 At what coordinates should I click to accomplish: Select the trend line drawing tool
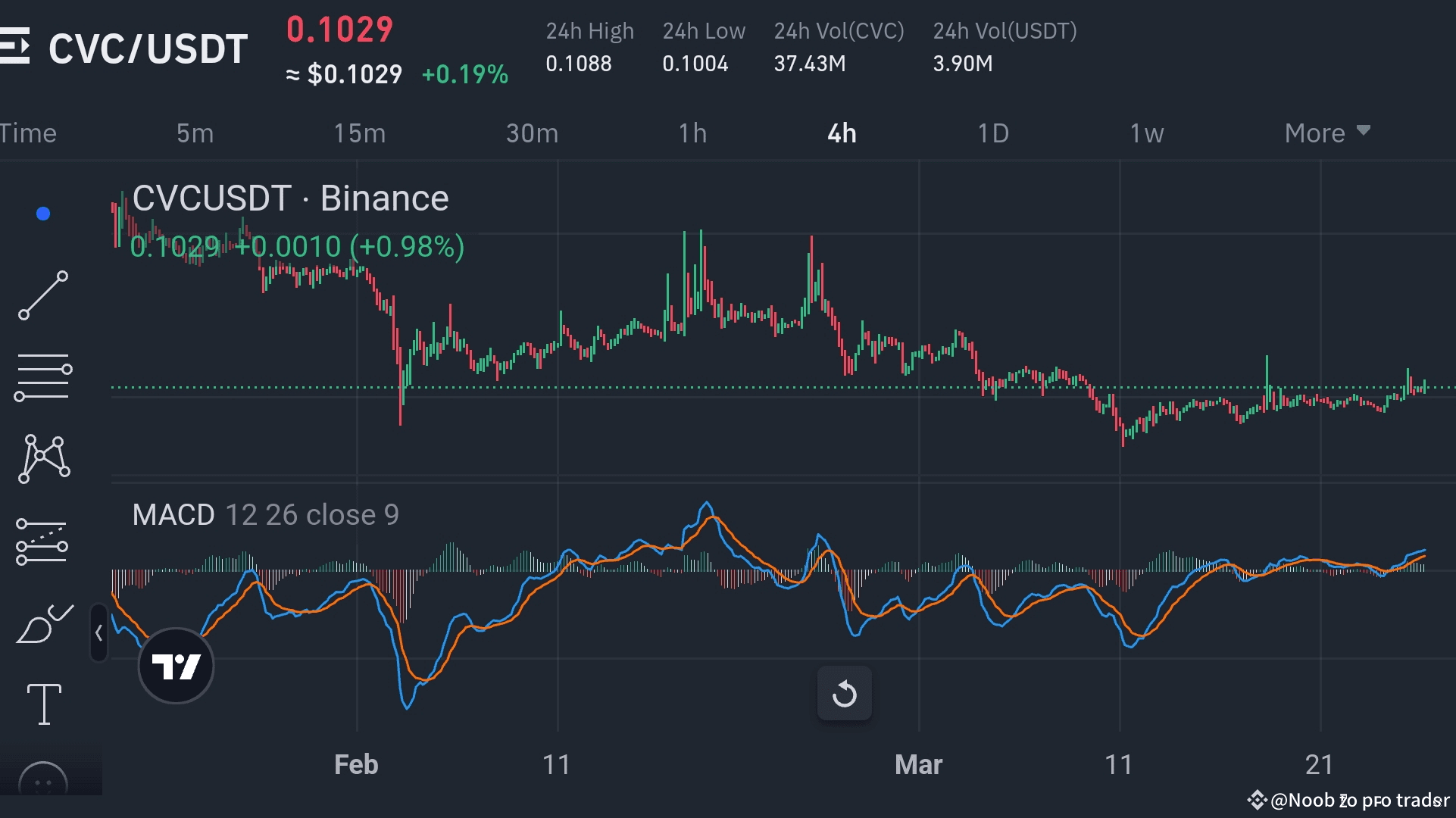[x=43, y=295]
